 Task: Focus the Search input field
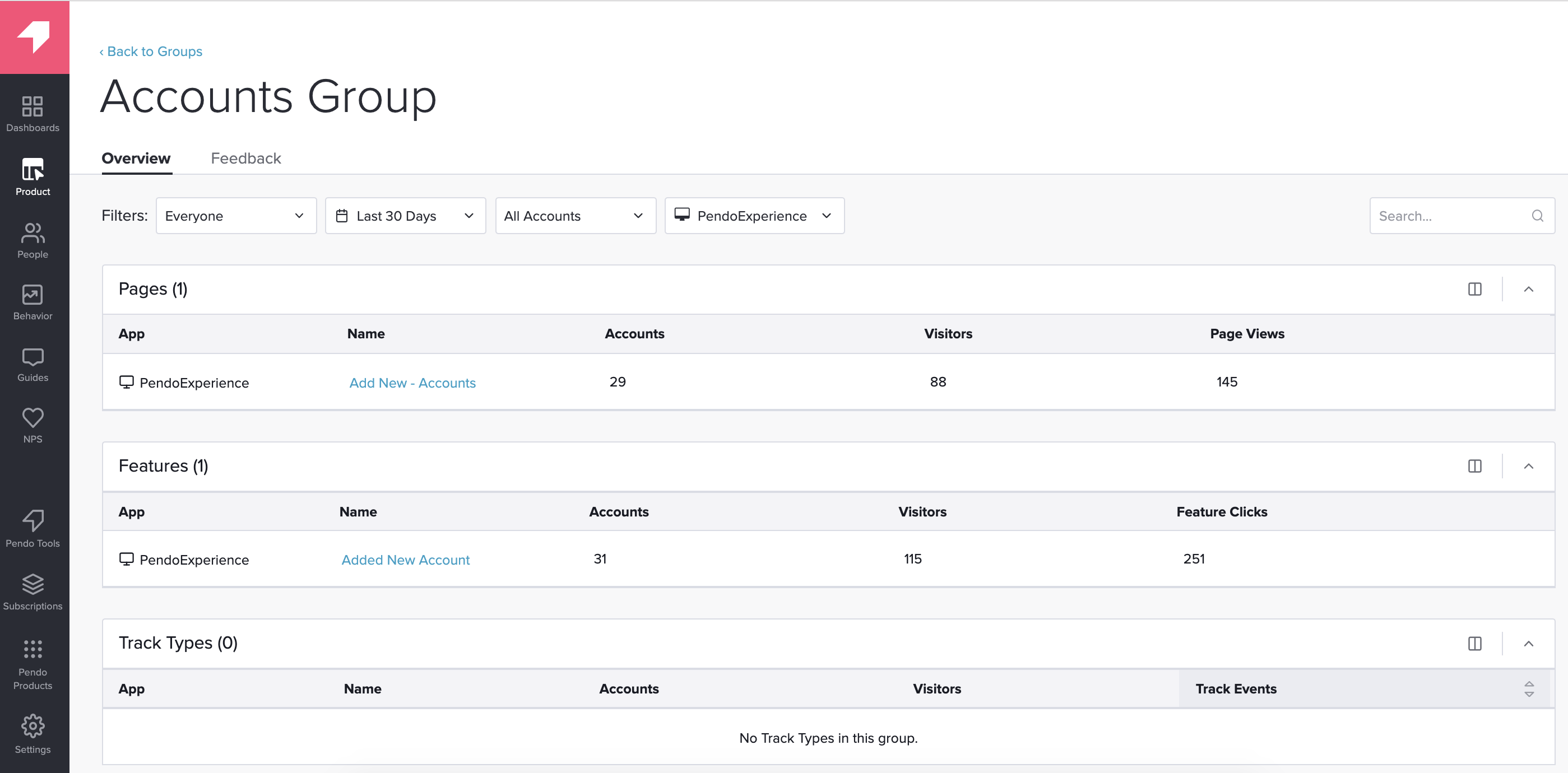pos(1462,216)
